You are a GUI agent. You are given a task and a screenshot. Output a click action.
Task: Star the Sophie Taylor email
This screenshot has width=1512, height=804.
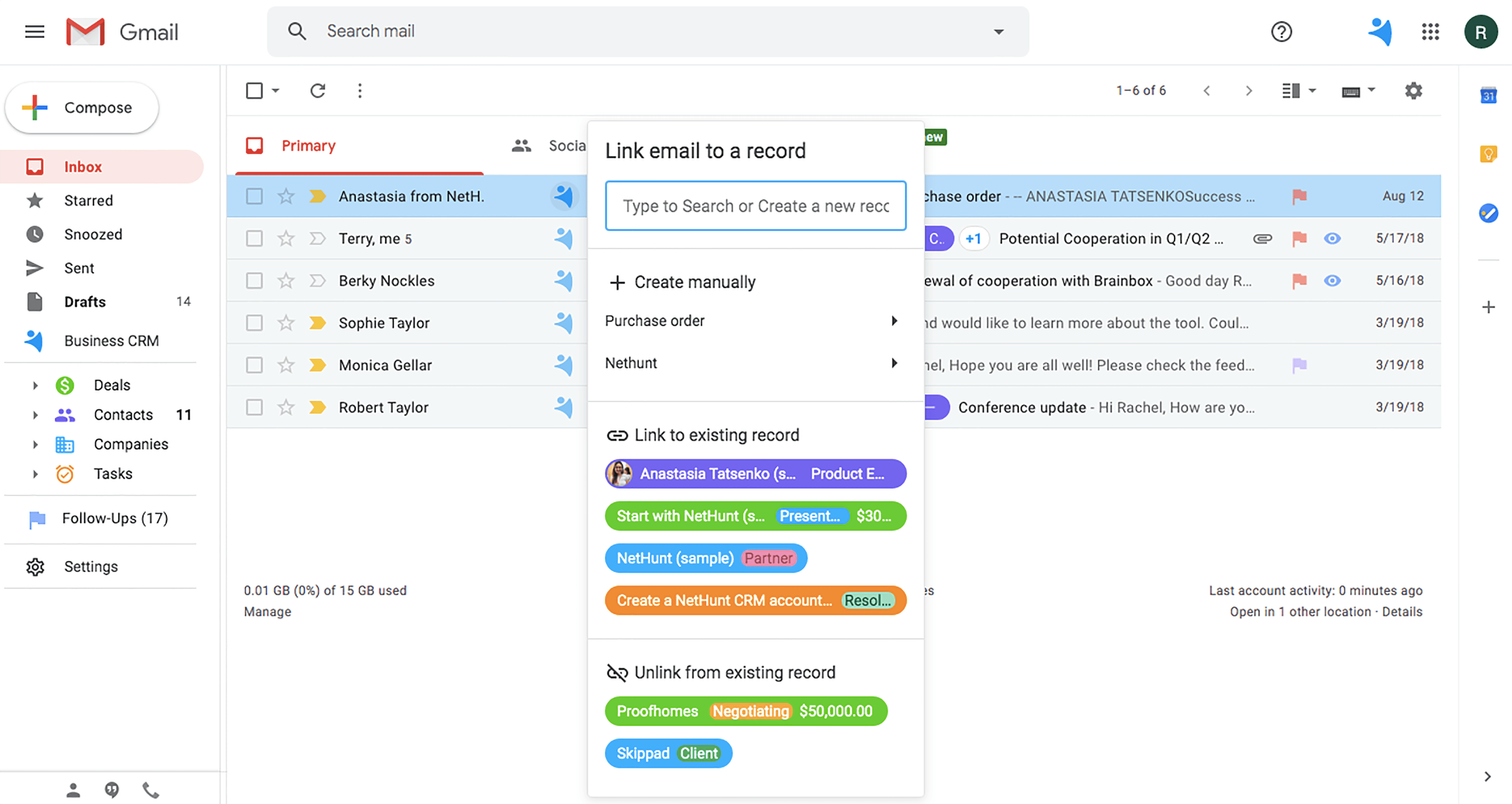[x=286, y=323]
